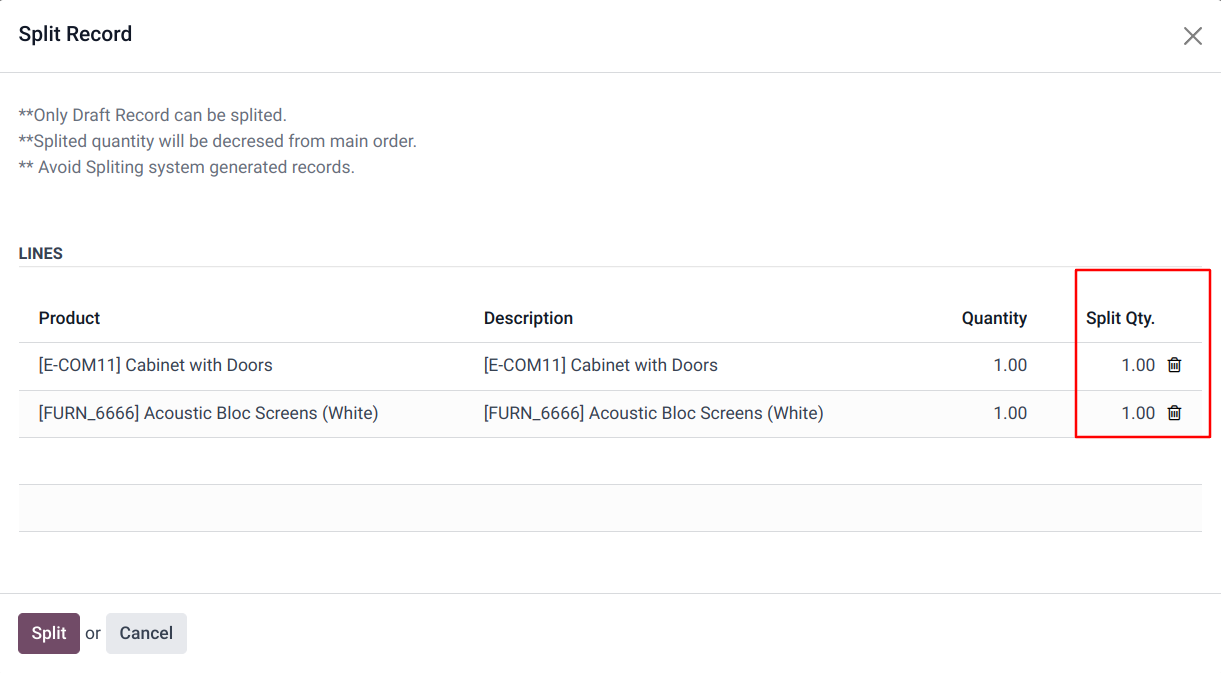1221x673 pixels.
Task: Click Quantity value in Acoustic Bloc Screens row
Action: point(1010,413)
